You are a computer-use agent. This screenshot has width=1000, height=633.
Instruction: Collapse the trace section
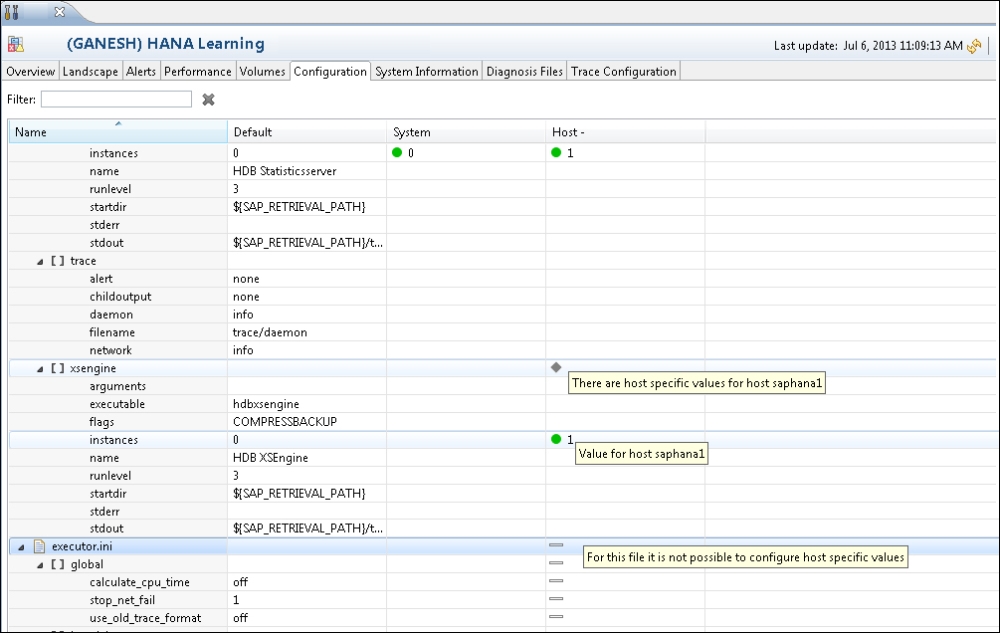40,261
